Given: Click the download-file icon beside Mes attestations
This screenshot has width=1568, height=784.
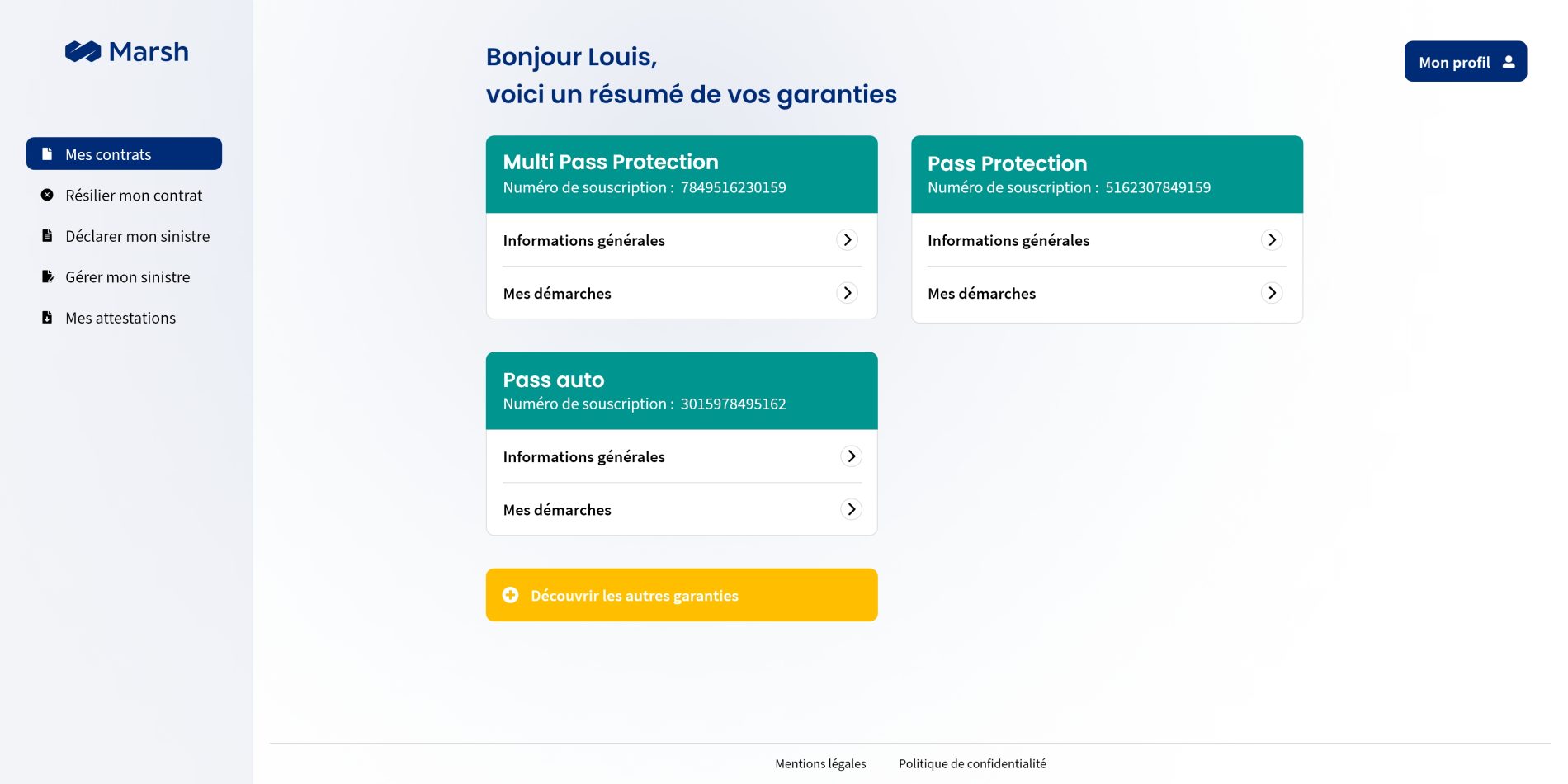Looking at the screenshot, I should 47,318.
